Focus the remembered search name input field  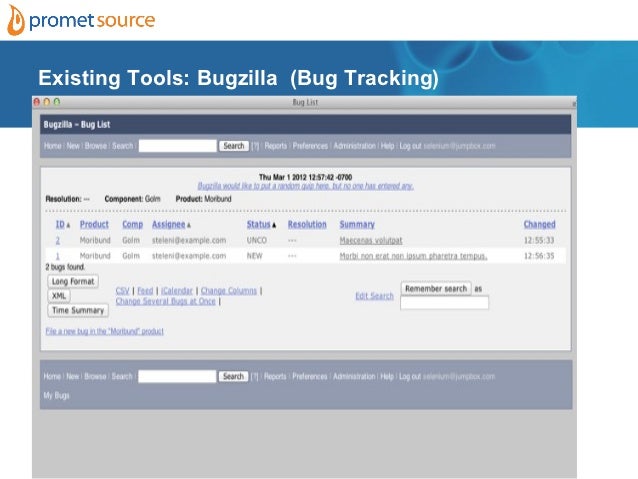click(x=445, y=303)
